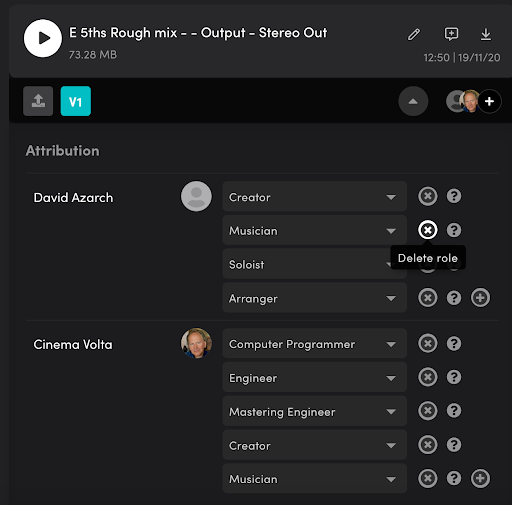The image size is (512, 505).
Task: Add another role for David Azarch
Action: point(480,298)
